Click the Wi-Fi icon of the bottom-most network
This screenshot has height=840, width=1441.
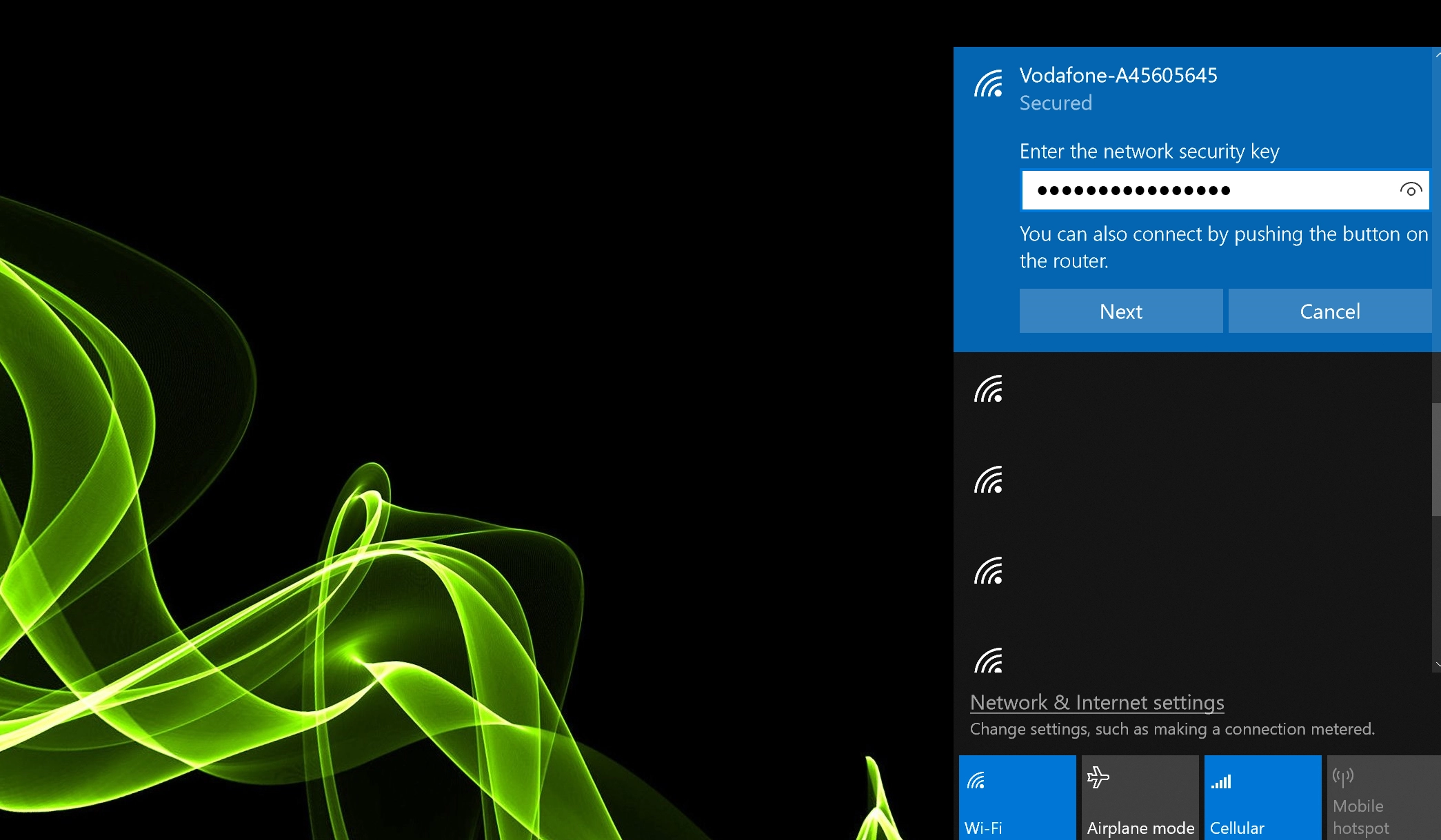(x=989, y=660)
